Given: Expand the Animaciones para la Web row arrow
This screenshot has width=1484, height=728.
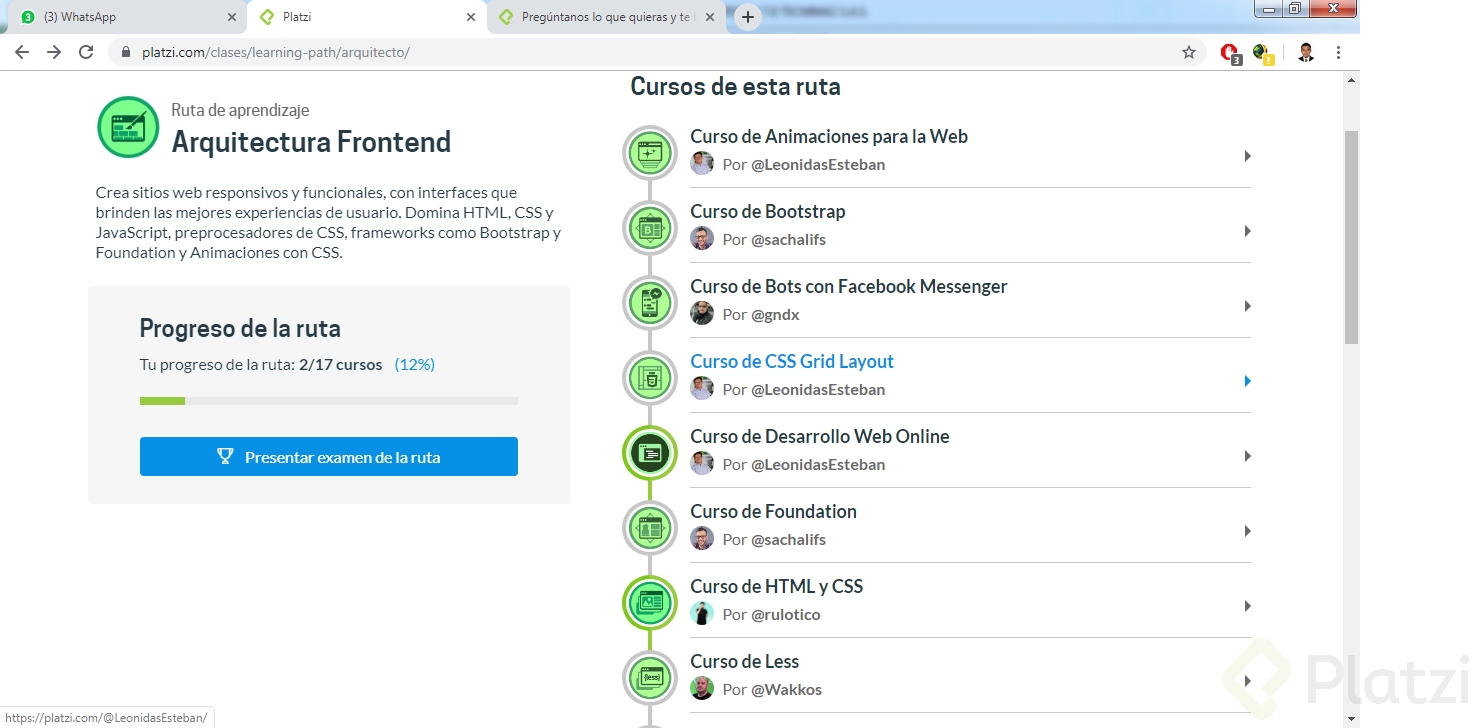Looking at the screenshot, I should point(1247,156).
